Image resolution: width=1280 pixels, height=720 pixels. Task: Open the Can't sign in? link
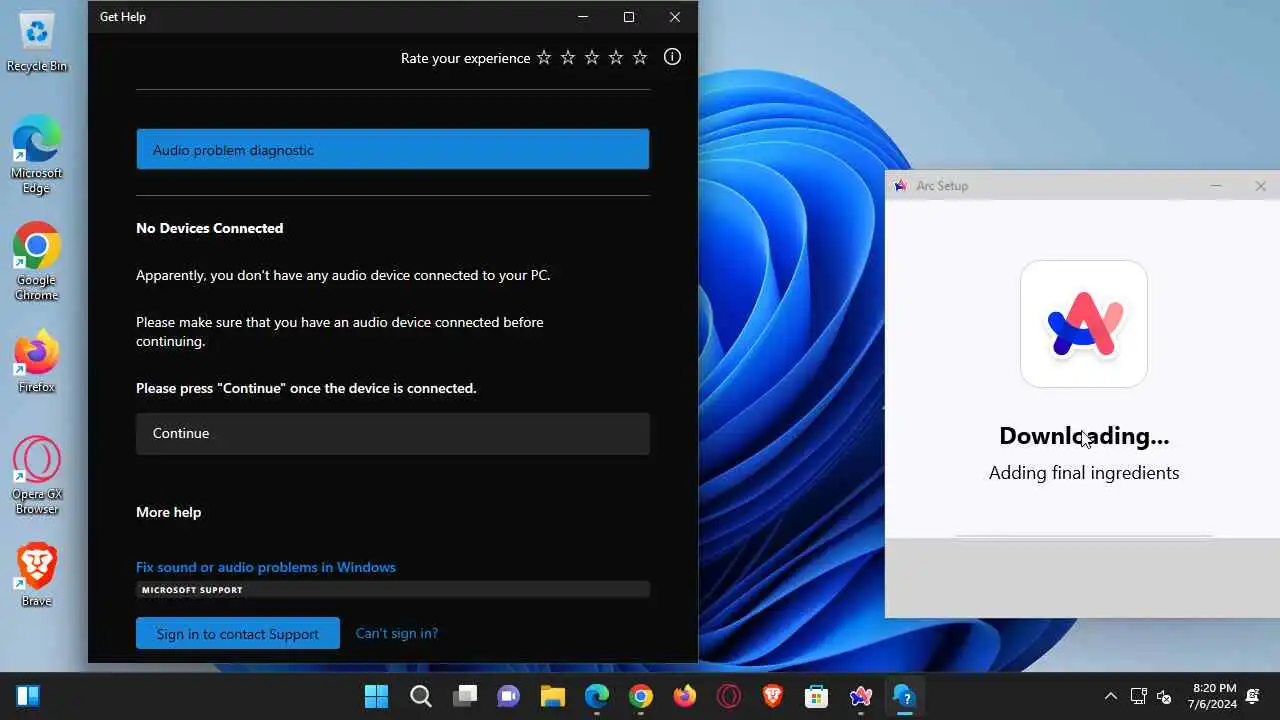[397, 633]
